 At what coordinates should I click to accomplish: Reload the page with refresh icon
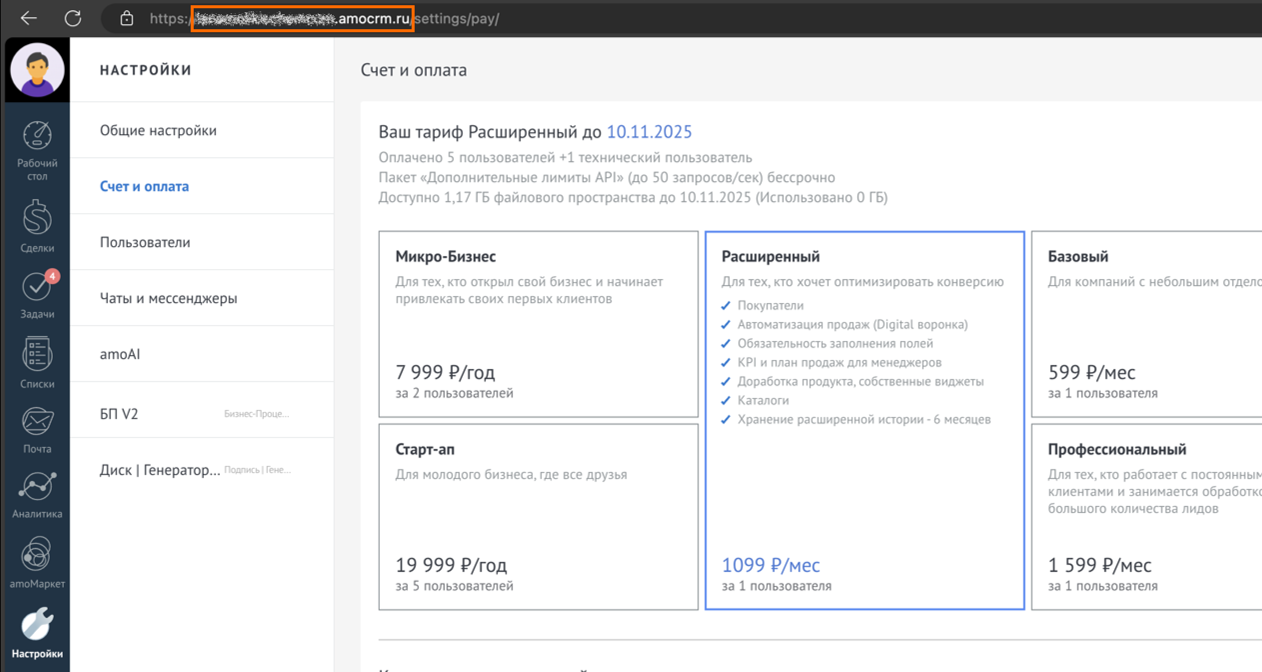tap(73, 18)
